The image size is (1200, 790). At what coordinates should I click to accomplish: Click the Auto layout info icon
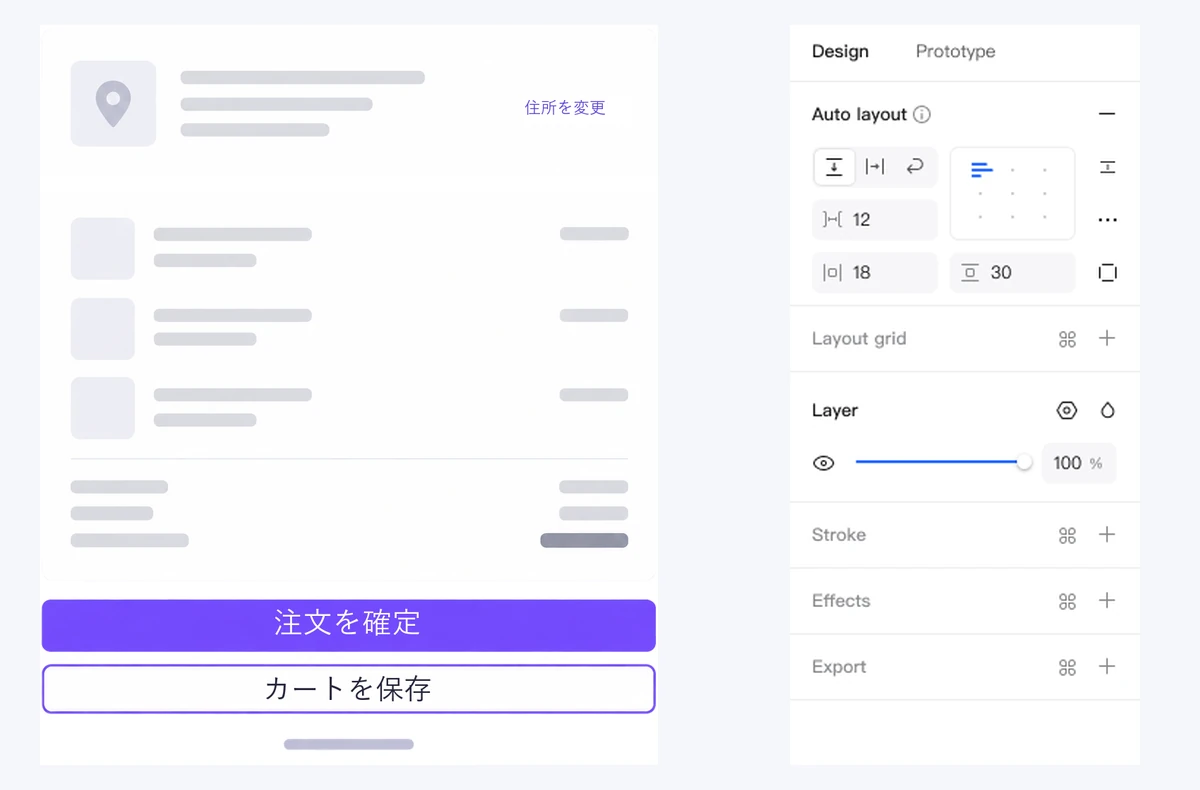click(922, 114)
